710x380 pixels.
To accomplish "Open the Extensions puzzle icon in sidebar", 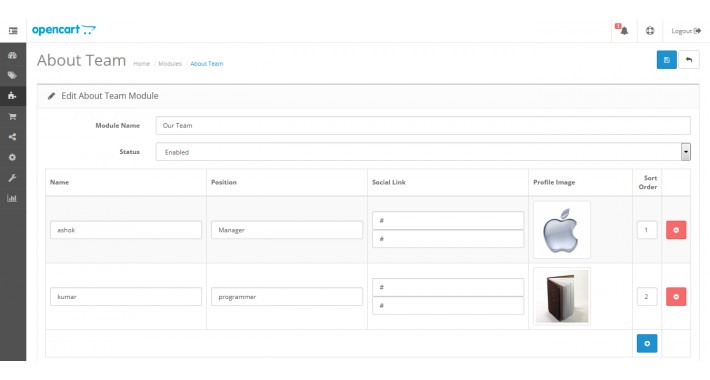I will (12, 96).
